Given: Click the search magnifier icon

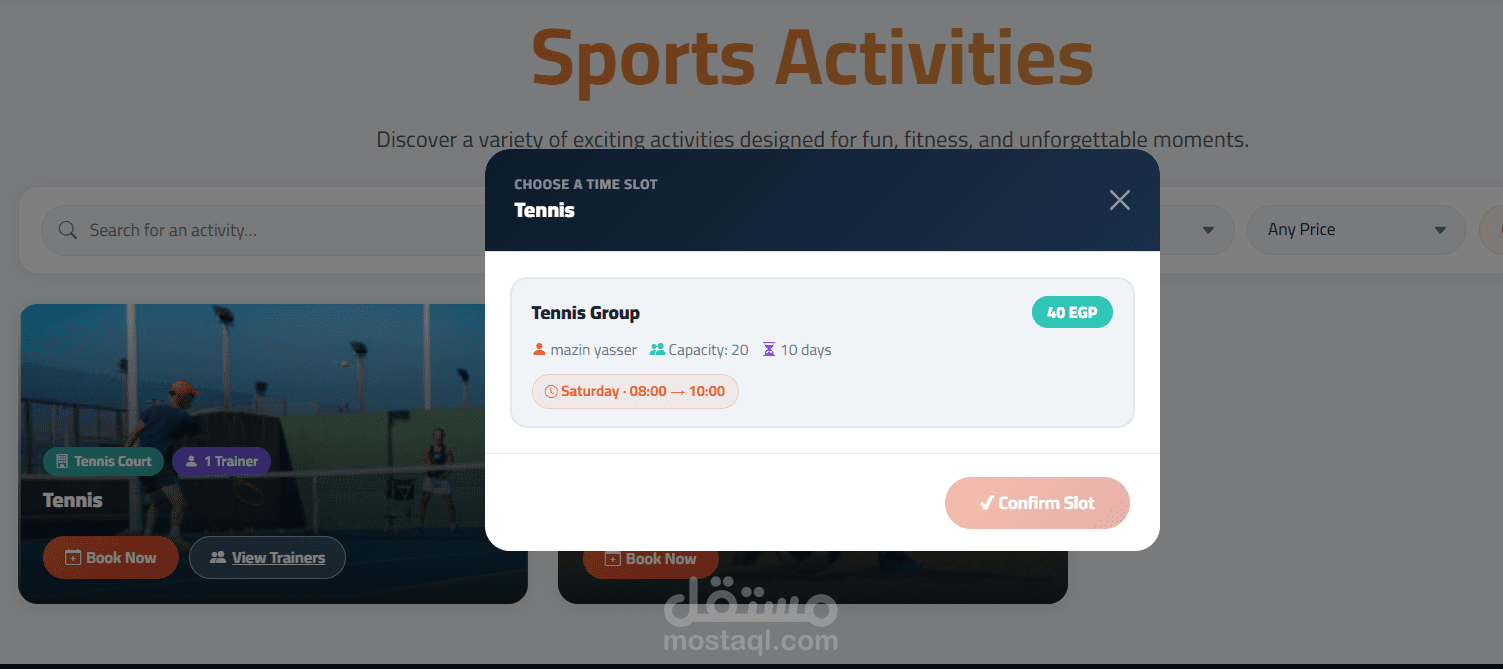Looking at the screenshot, I should (68, 230).
